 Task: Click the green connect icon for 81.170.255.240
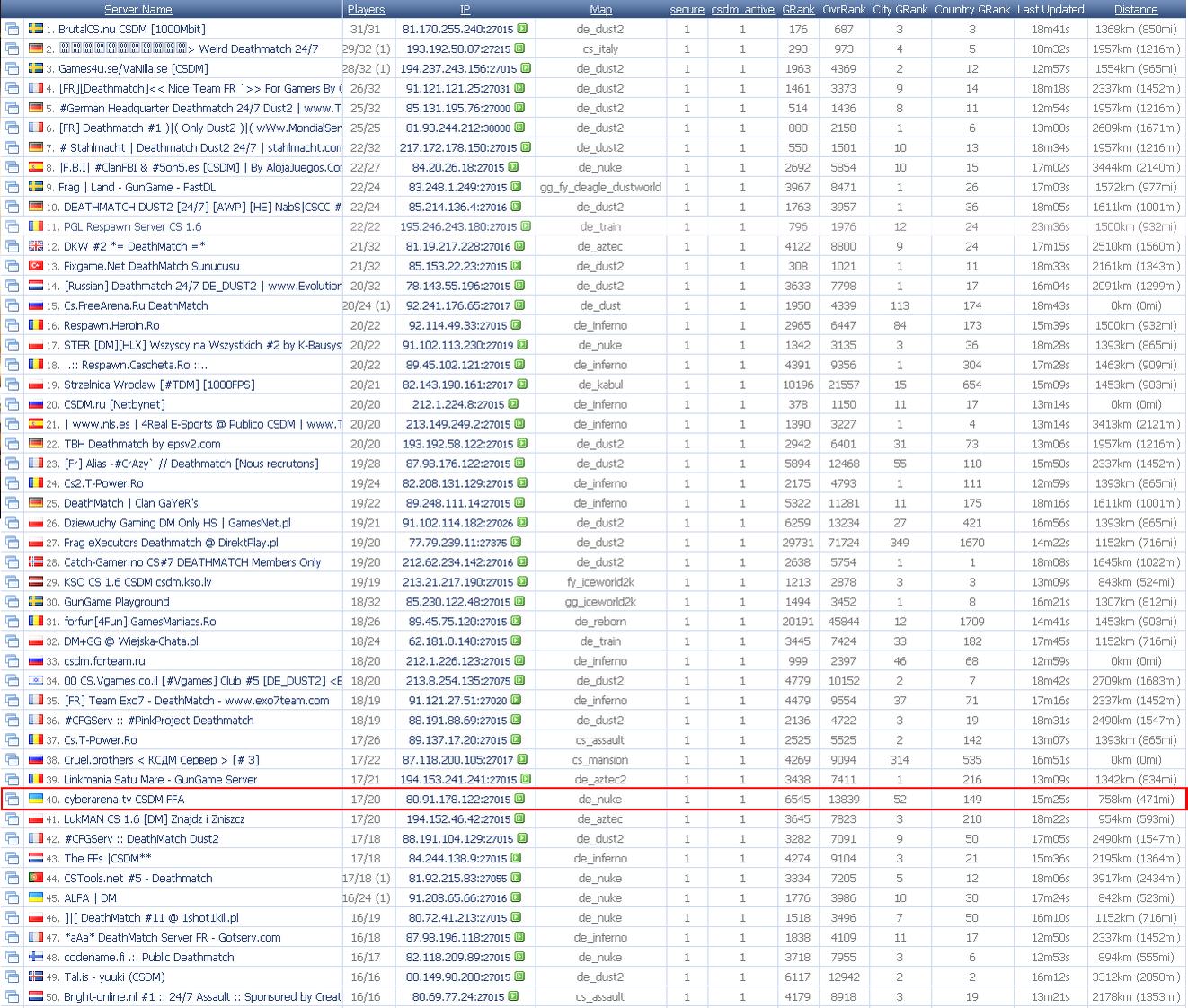pyautogui.click(x=521, y=29)
